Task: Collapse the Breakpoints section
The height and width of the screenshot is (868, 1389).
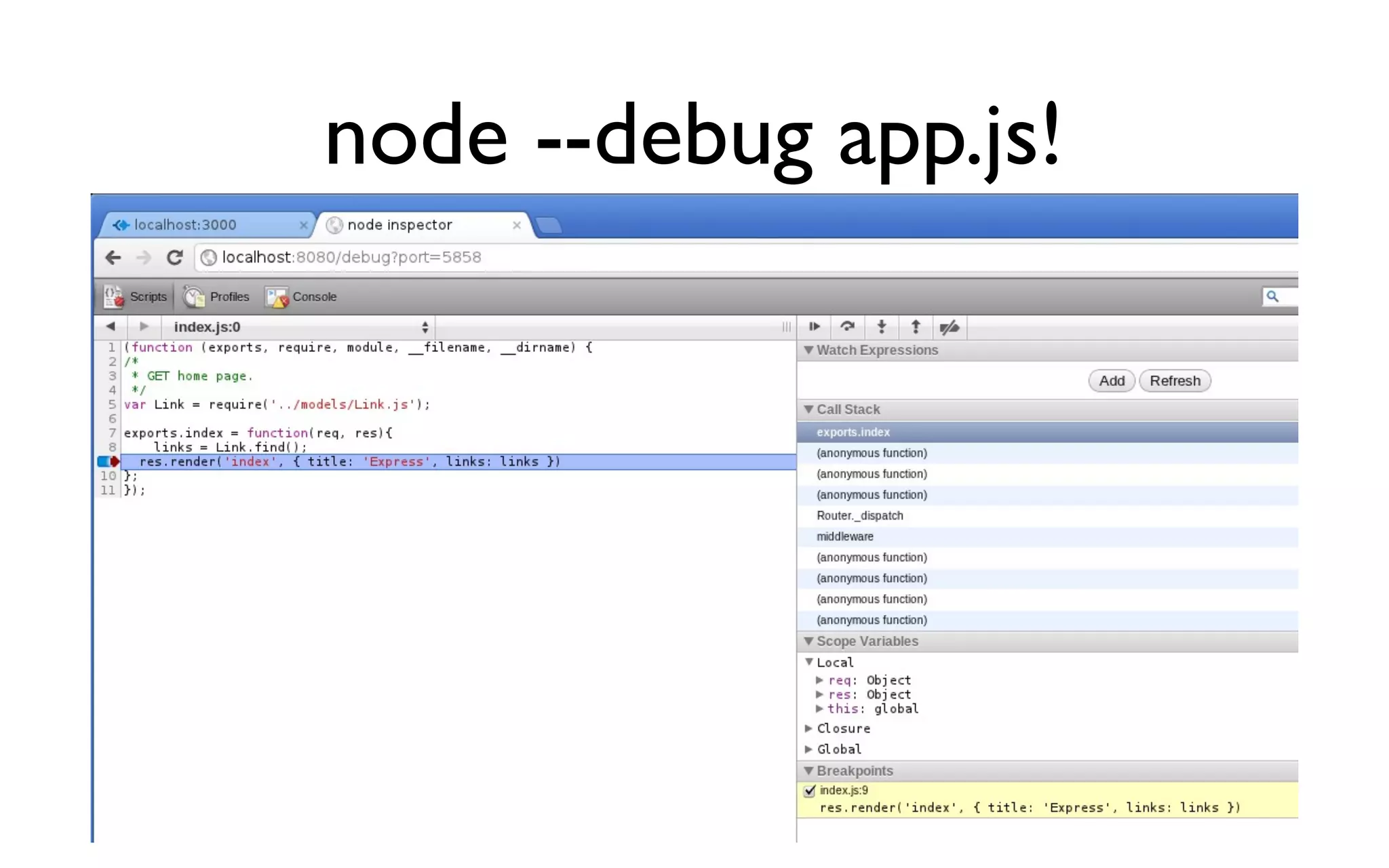Action: [808, 771]
